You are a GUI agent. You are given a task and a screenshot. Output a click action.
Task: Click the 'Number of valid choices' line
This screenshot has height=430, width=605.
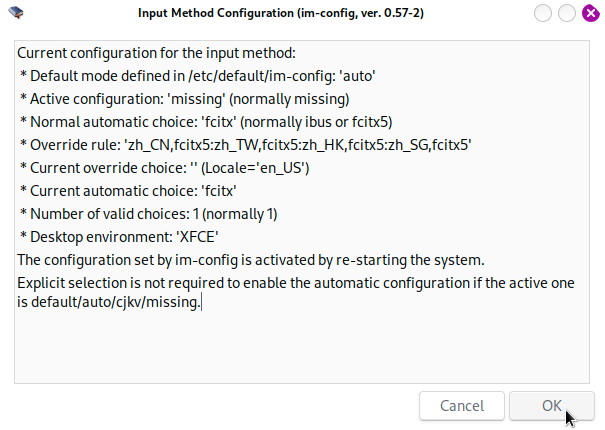[149, 214]
